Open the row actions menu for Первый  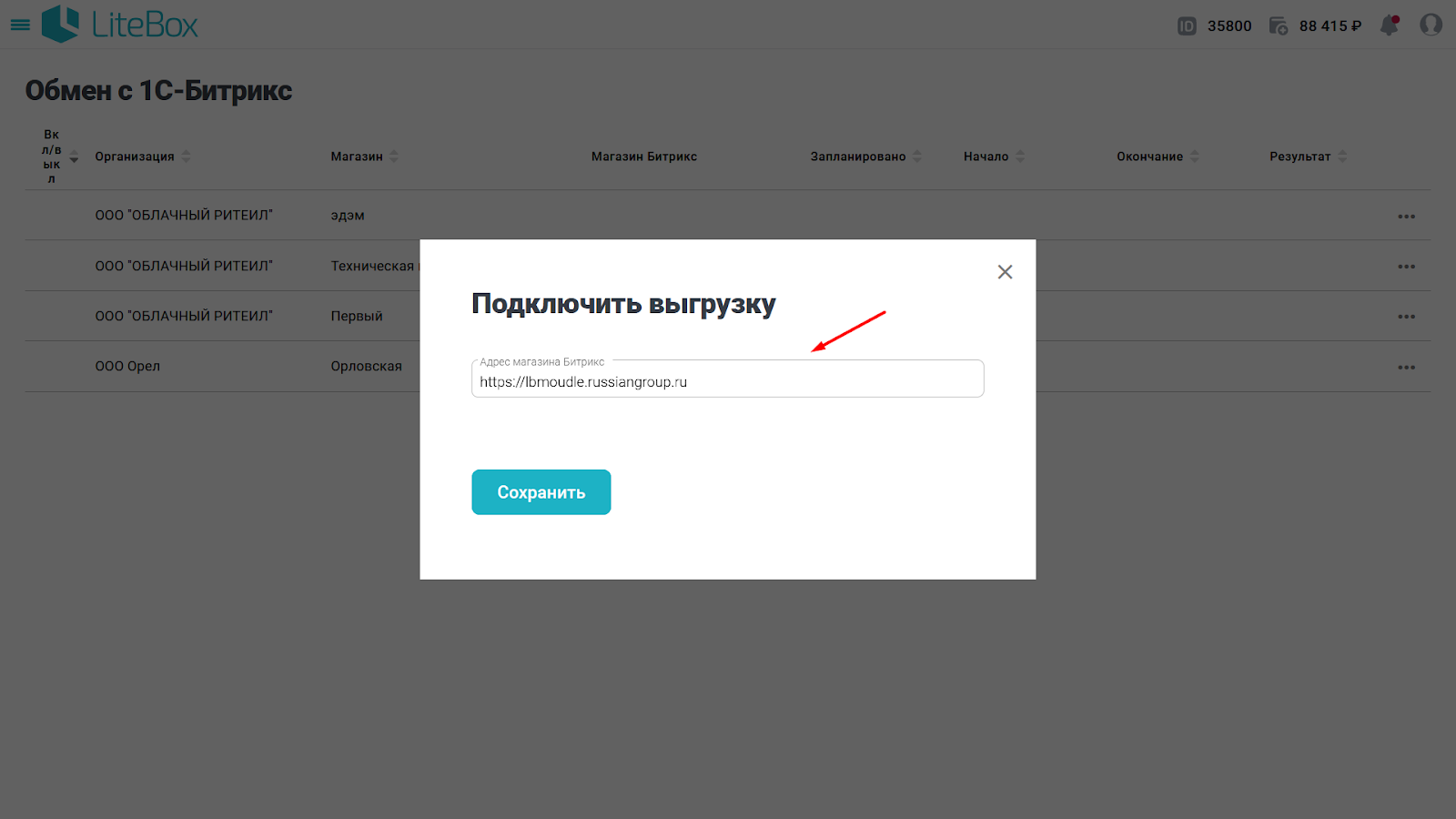pyautogui.click(x=1407, y=317)
